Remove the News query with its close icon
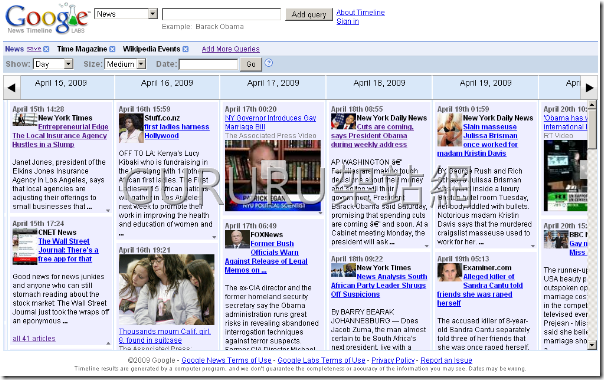 pos(46,49)
